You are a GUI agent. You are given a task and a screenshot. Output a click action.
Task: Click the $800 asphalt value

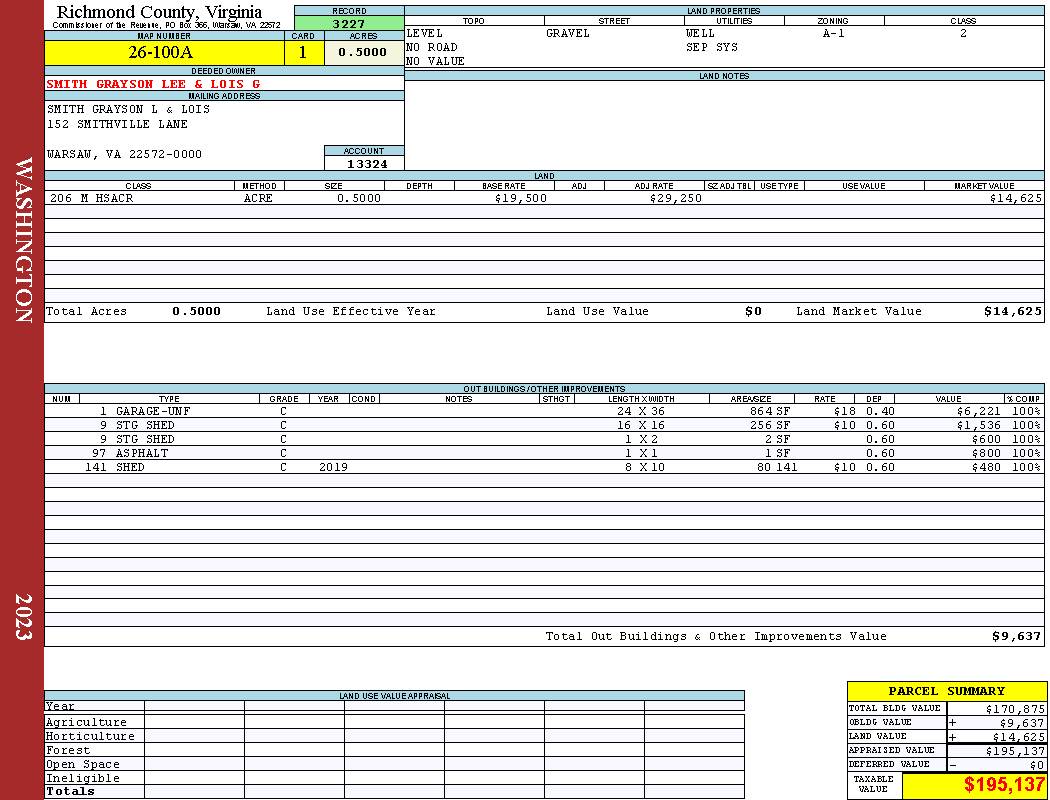(986, 454)
